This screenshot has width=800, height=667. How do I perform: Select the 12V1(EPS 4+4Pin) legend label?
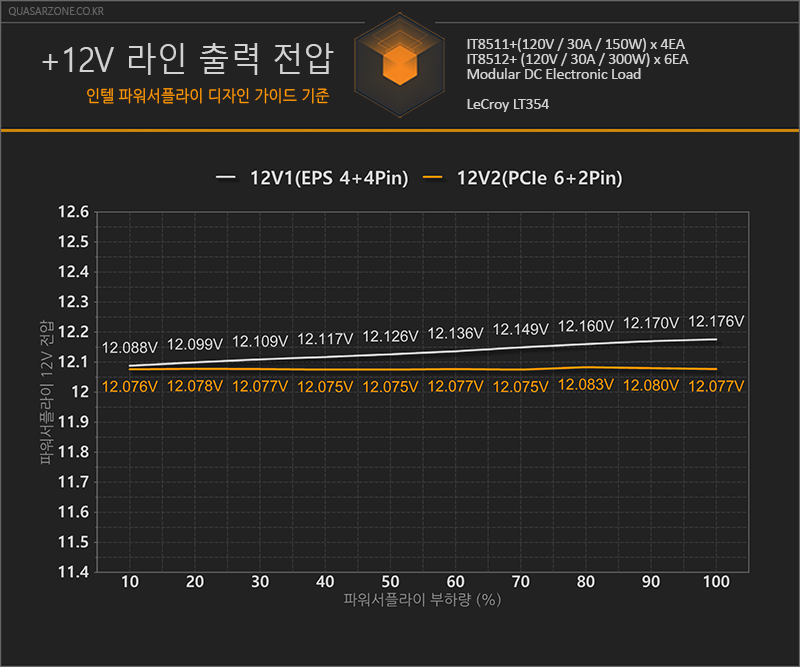tap(329, 178)
